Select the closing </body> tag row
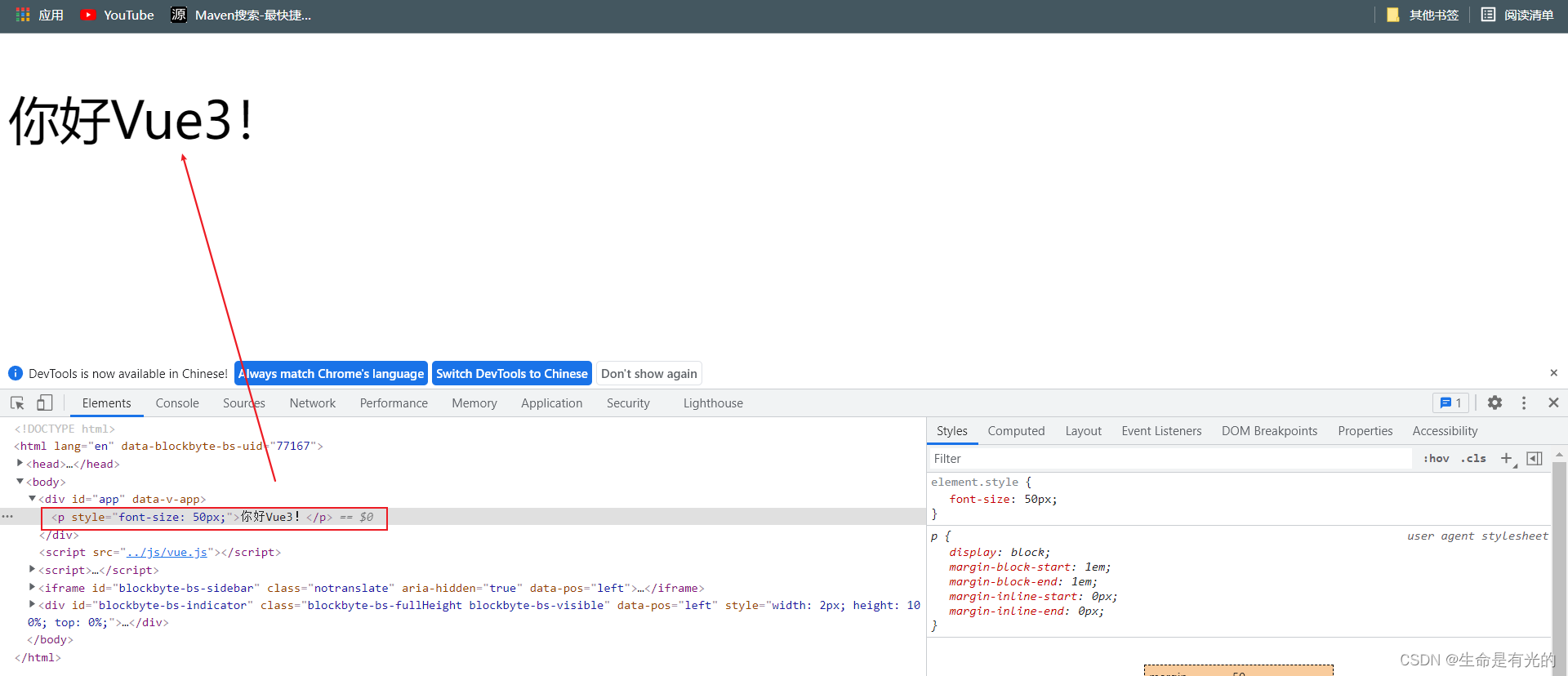This screenshot has height=676, width=1568. point(50,640)
